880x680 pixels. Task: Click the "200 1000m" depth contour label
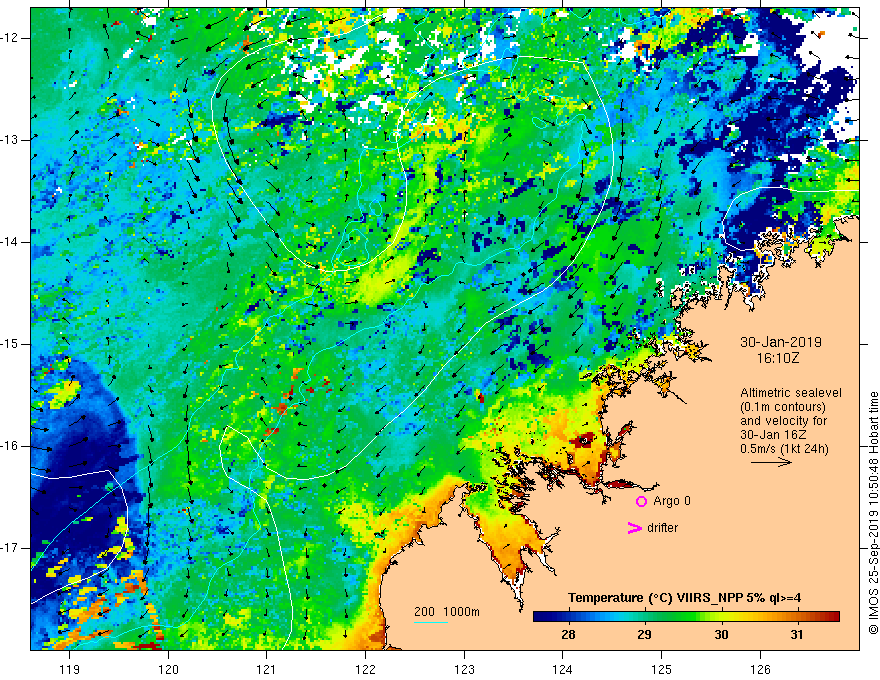(x=447, y=612)
